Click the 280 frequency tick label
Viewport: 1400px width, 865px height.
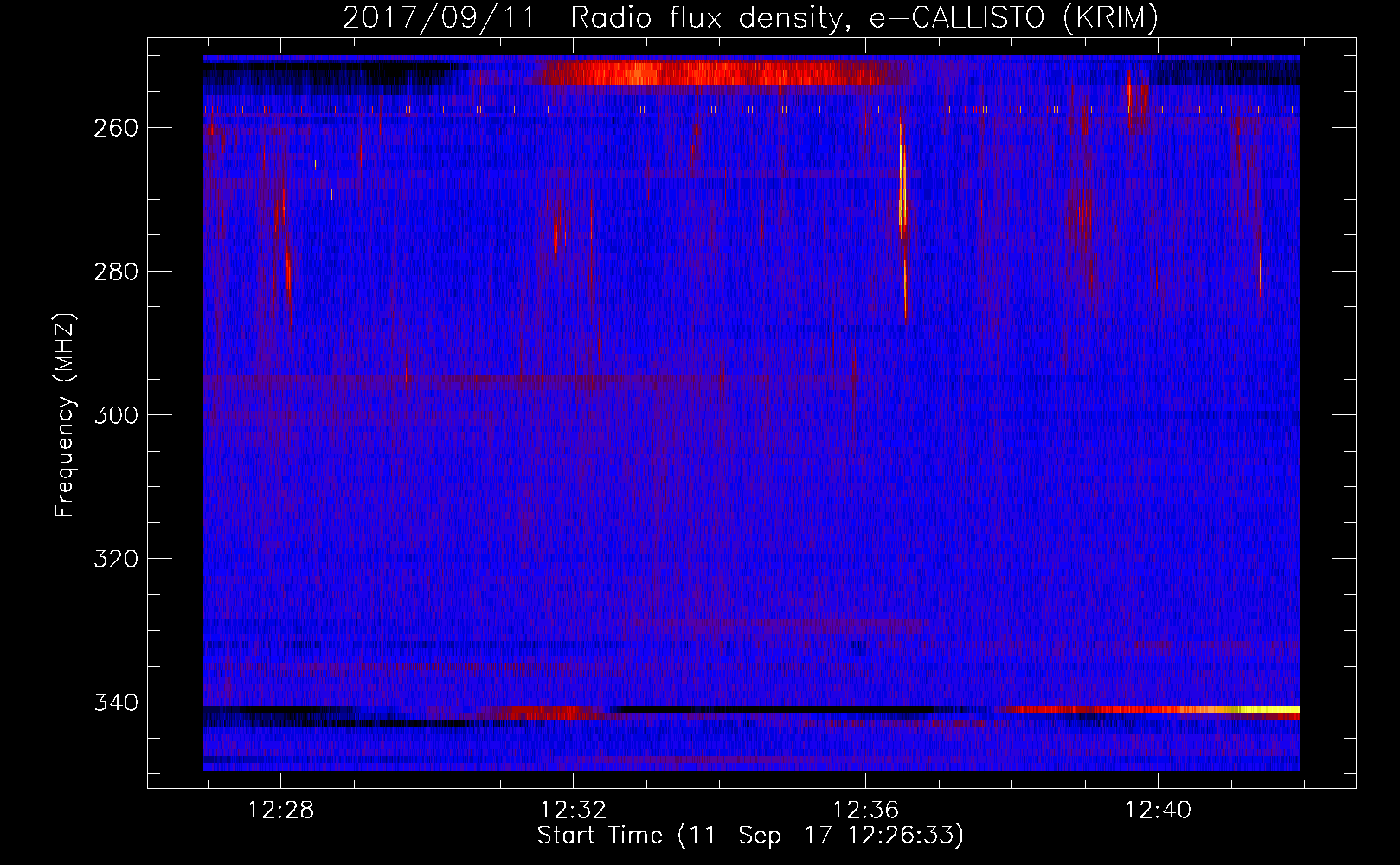116,272
